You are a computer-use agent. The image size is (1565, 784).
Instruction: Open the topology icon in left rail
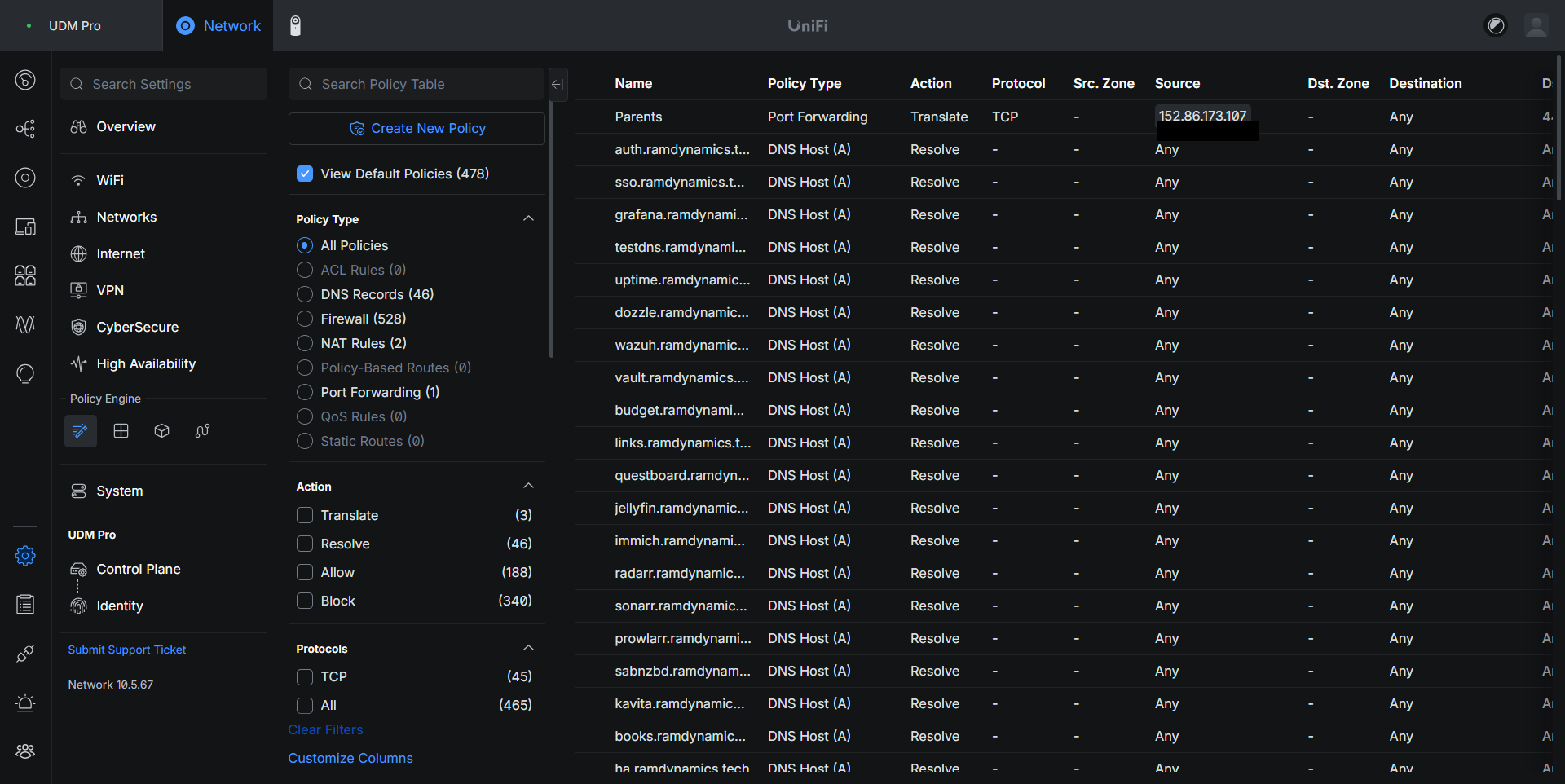click(x=25, y=129)
